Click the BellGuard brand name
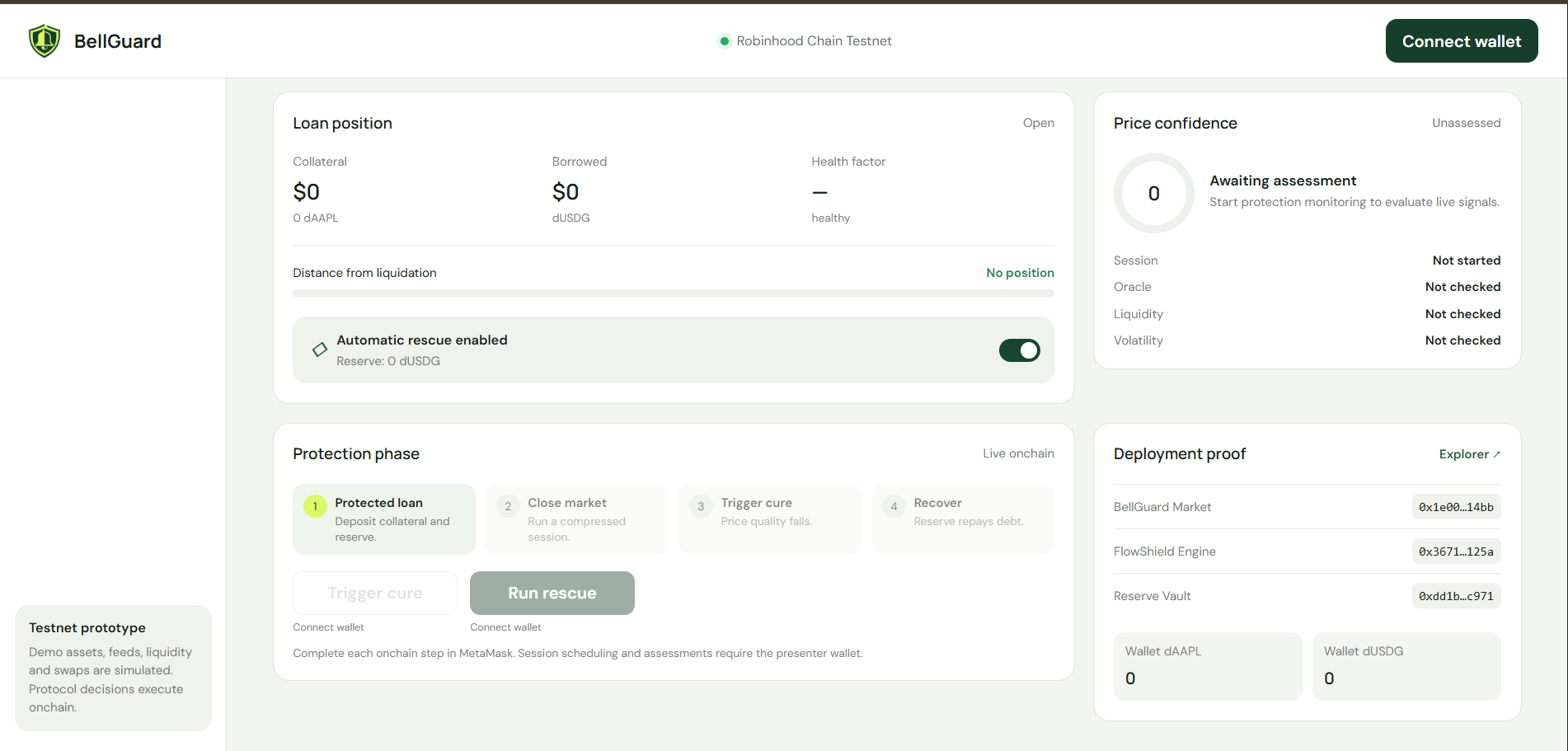 [x=118, y=41]
